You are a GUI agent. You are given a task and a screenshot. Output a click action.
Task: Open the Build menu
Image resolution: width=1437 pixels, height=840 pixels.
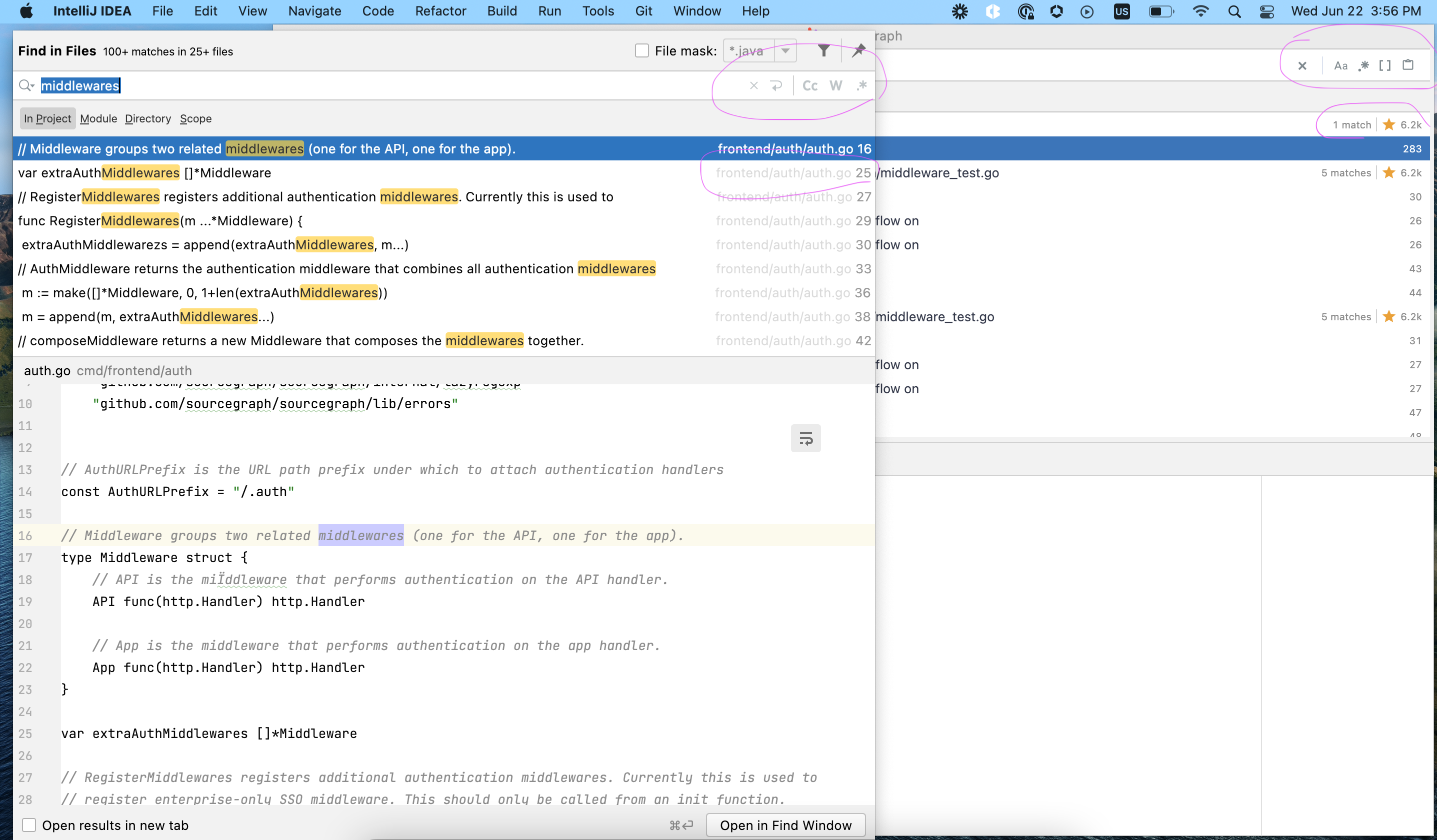point(502,11)
